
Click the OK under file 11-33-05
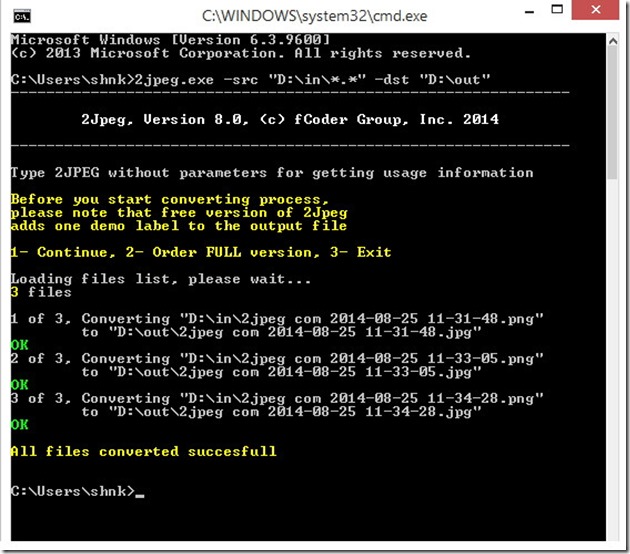point(19,385)
